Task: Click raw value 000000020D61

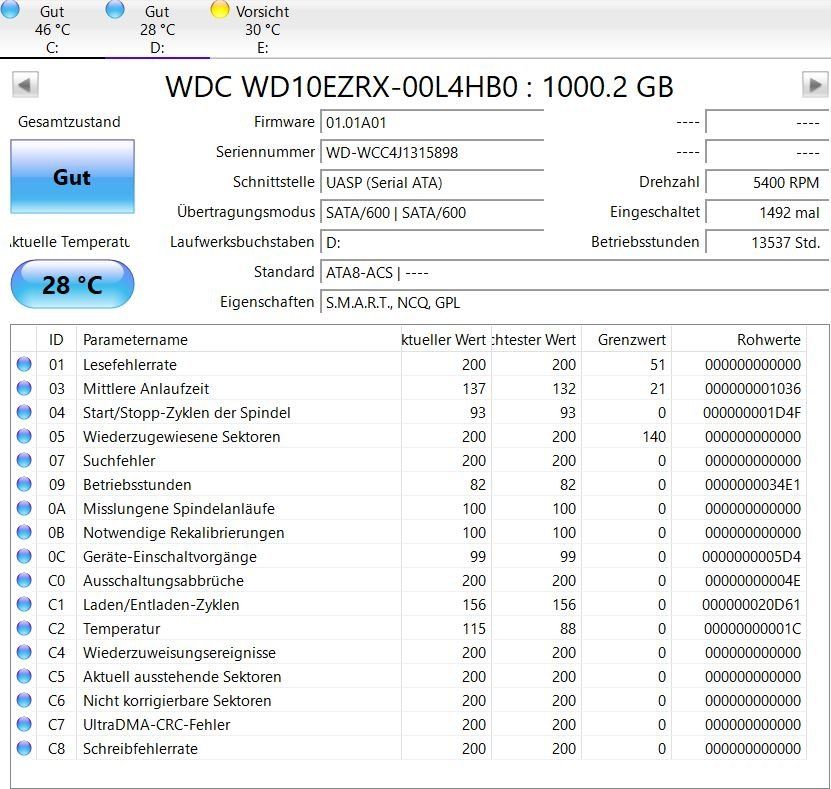Action: 751,605
